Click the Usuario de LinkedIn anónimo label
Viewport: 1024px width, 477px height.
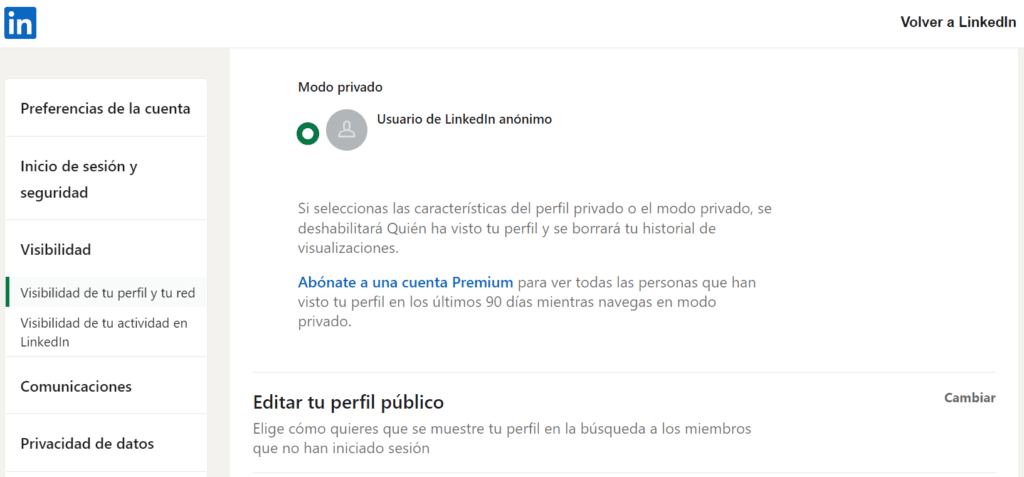point(464,120)
